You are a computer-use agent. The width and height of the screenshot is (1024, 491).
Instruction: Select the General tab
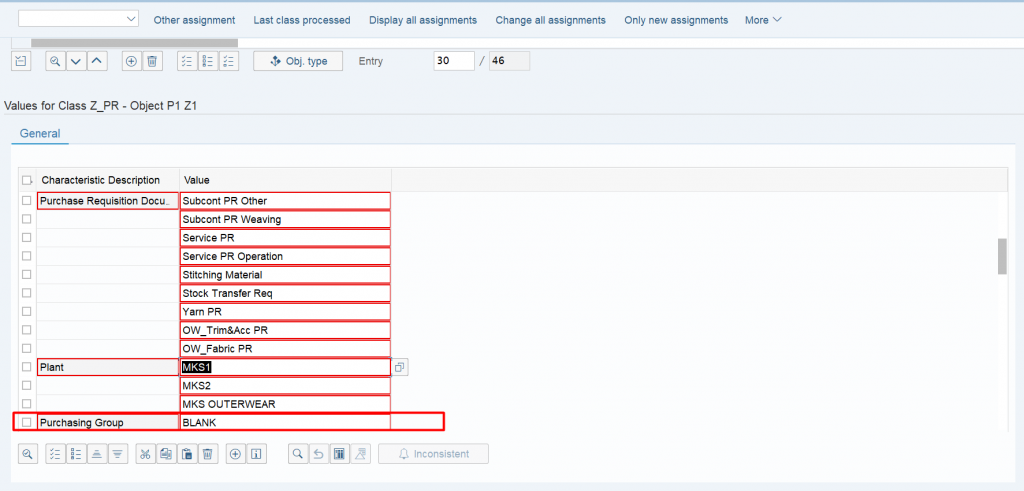point(40,134)
